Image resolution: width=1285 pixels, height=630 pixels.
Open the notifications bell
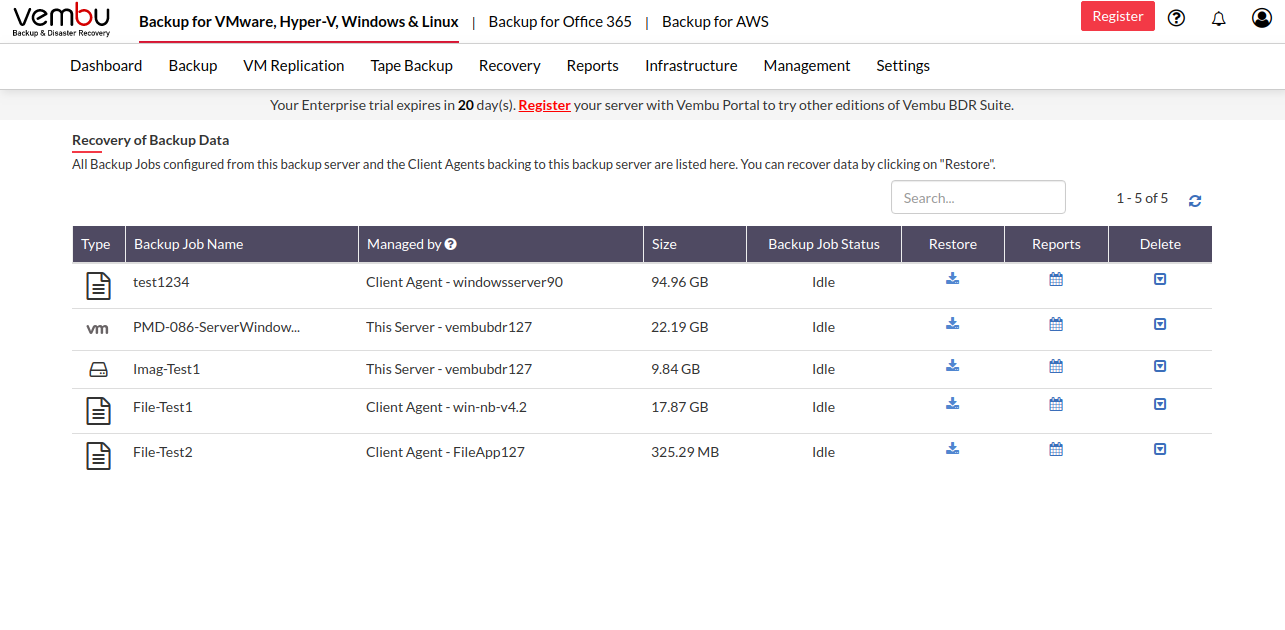(1218, 18)
